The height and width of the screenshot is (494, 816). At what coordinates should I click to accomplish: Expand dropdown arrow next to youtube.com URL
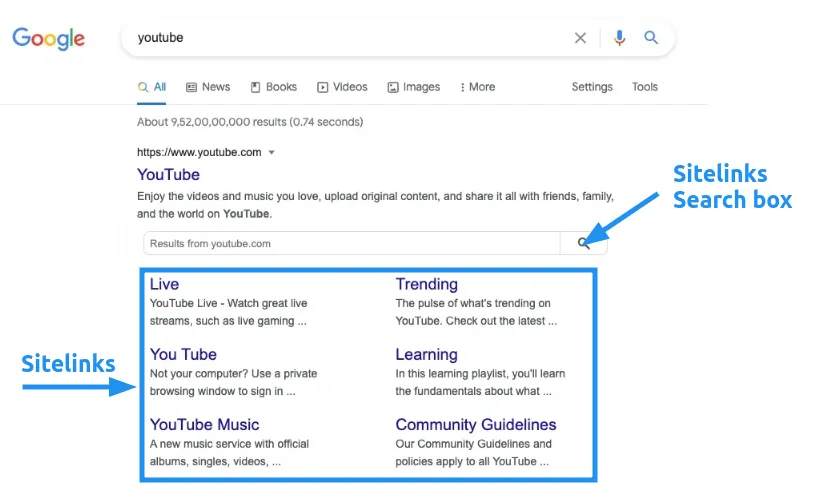coord(271,153)
